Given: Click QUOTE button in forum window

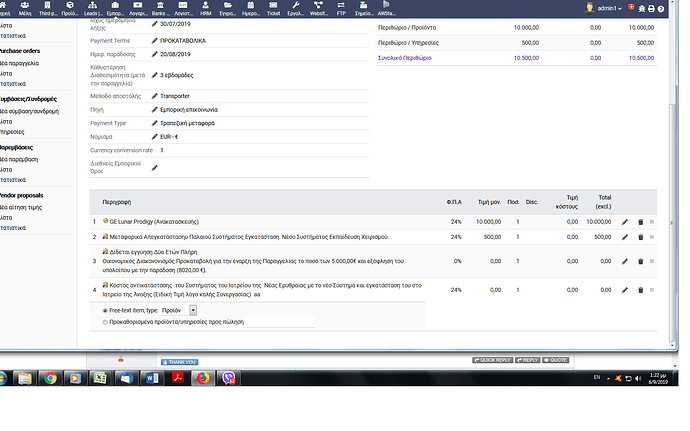Looking at the screenshot, I should [555, 360].
